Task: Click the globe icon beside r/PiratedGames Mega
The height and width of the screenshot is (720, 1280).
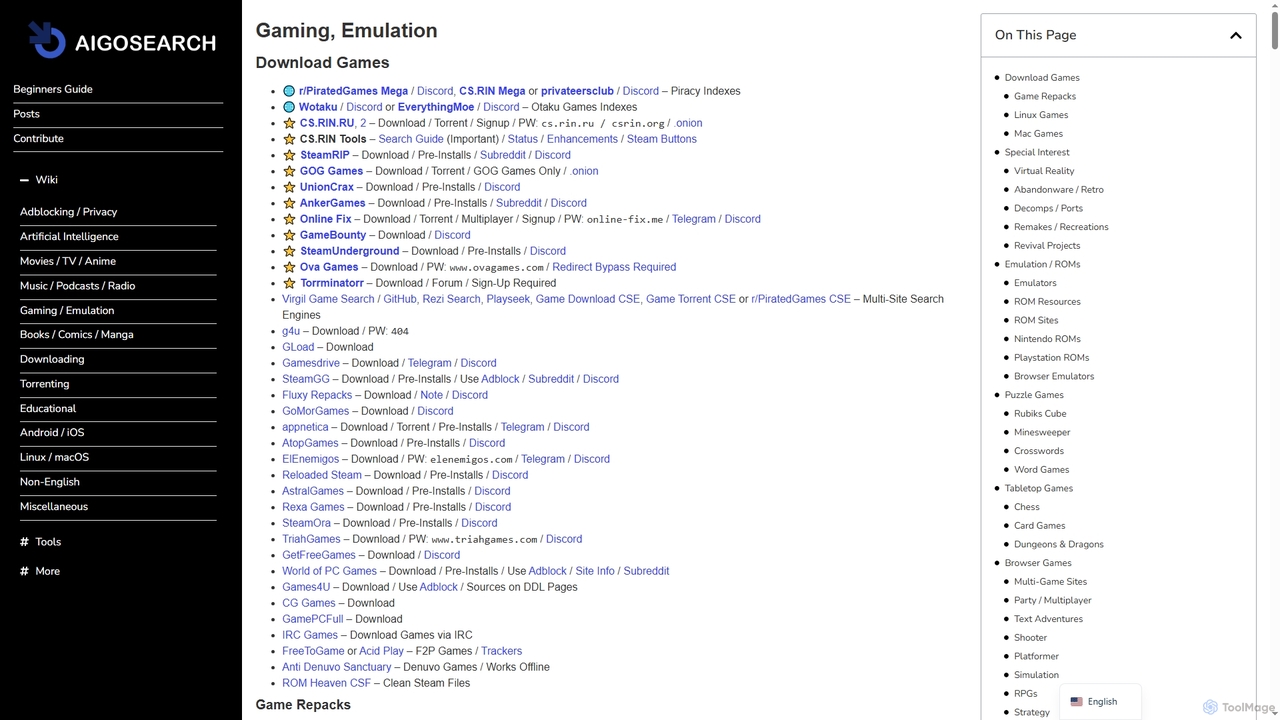Action: [x=289, y=91]
